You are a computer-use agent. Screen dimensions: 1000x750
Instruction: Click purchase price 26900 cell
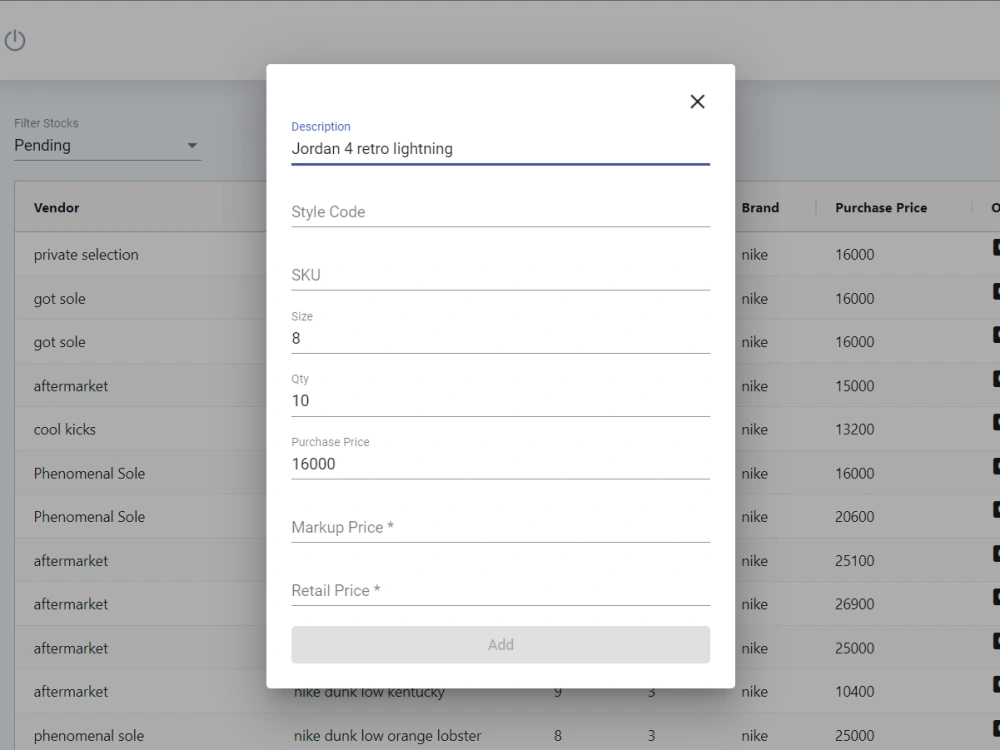click(855, 604)
